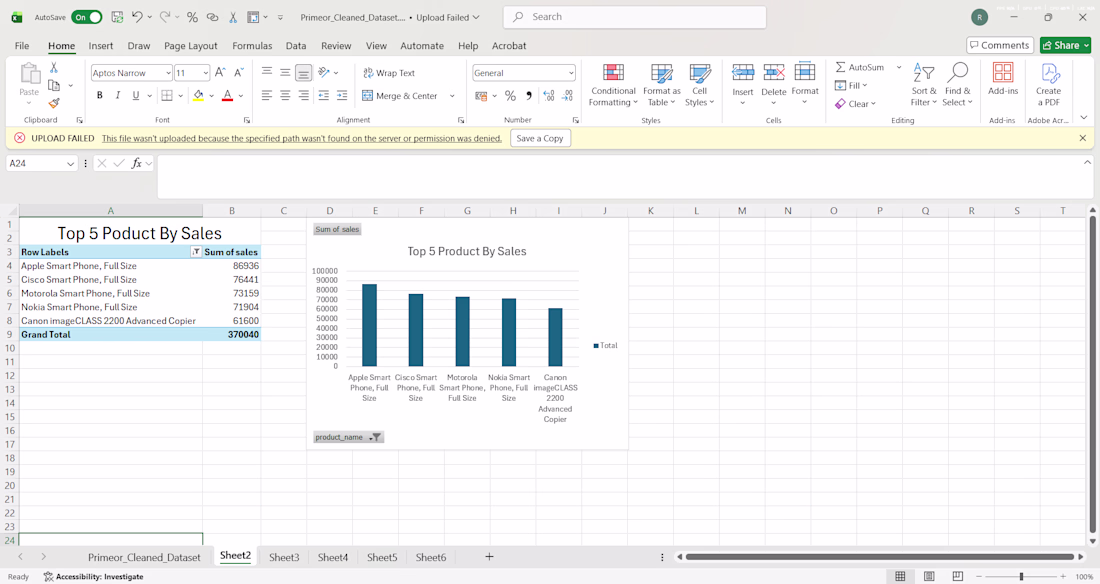The image size is (1100, 584).
Task: Click the Save icon in title bar
Action: [117, 17]
